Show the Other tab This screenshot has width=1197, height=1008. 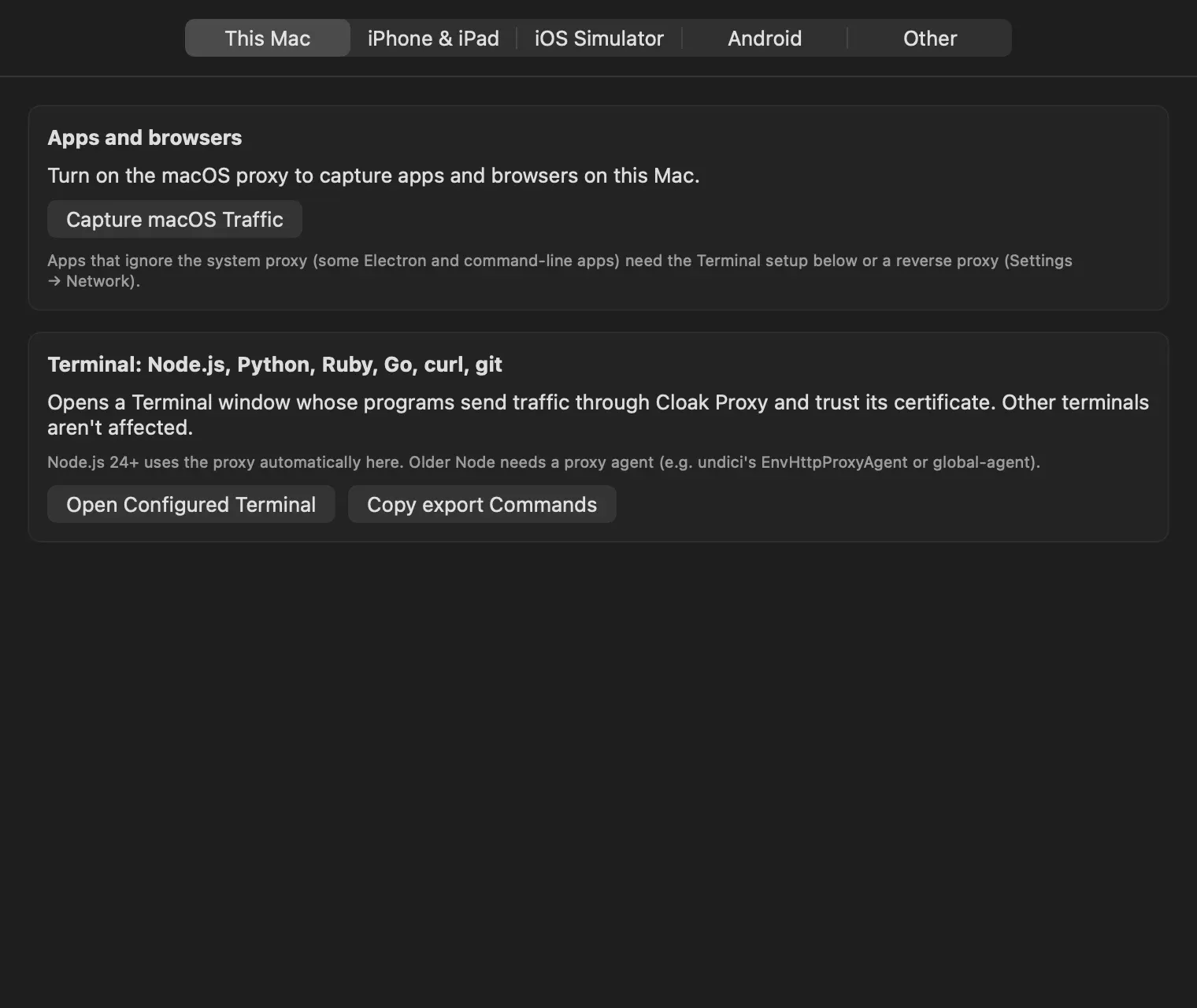930,38
